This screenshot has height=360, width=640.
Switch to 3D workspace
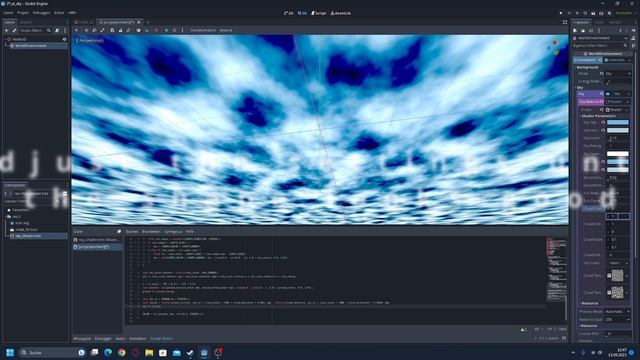tap(302, 13)
